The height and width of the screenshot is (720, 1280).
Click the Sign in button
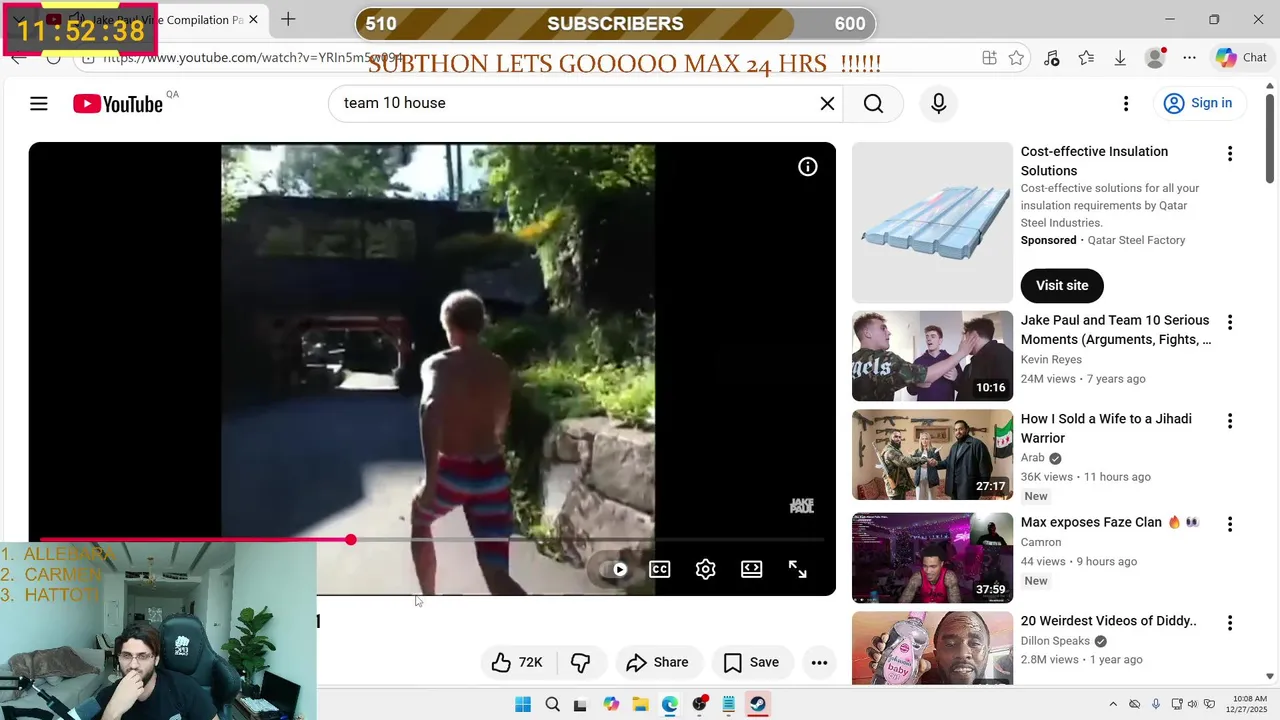click(1198, 103)
